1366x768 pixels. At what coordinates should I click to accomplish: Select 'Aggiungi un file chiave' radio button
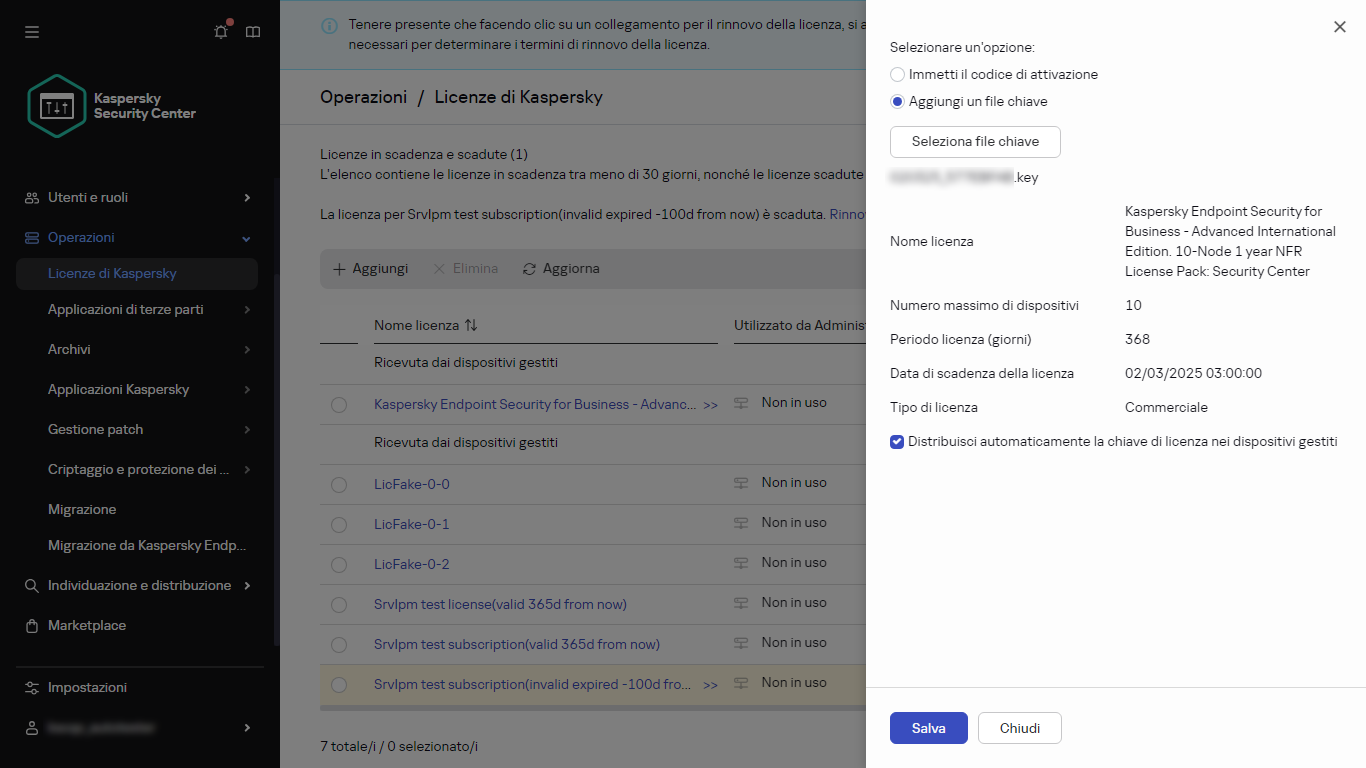[898, 102]
